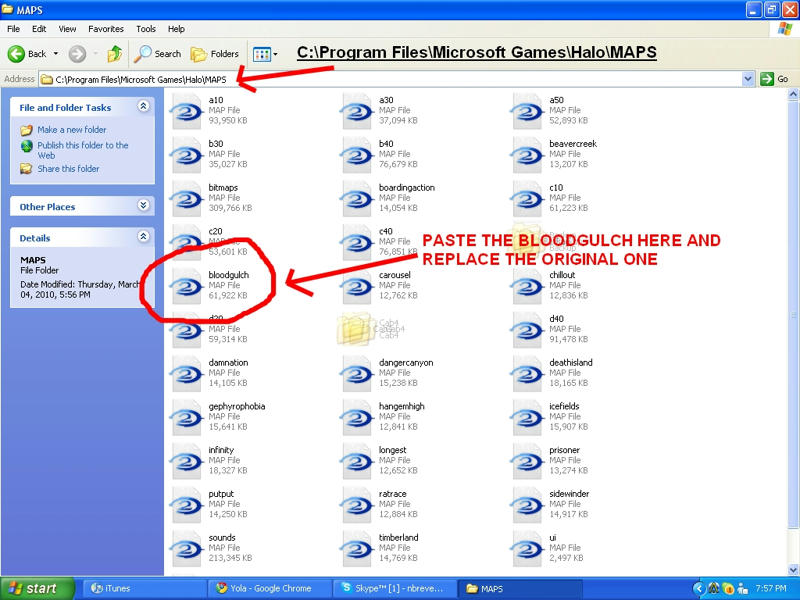
Task: Click the b30 map file icon
Action: 187,155
